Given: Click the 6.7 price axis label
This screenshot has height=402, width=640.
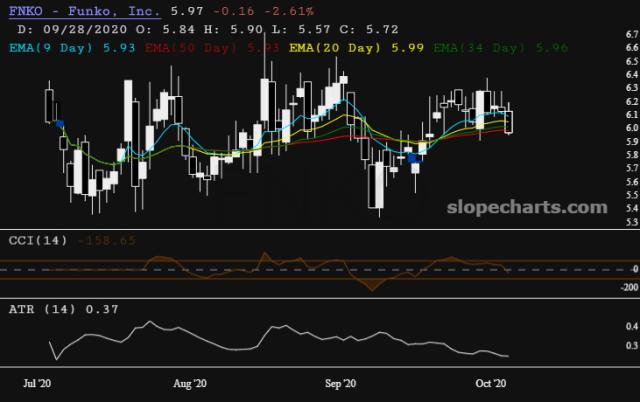Looking at the screenshot, I should tap(631, 35).
